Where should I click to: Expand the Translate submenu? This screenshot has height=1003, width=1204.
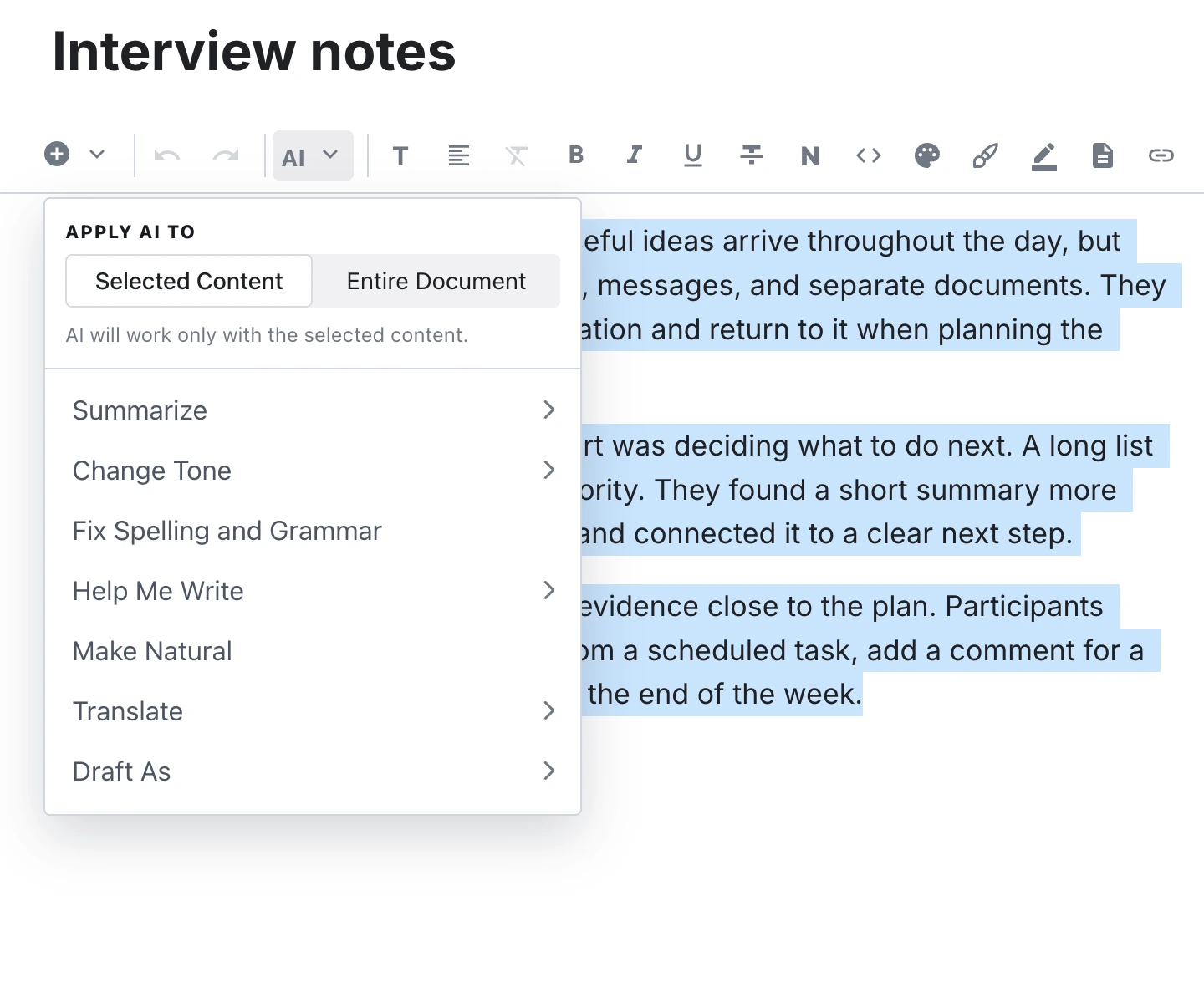tap(313, 711)
